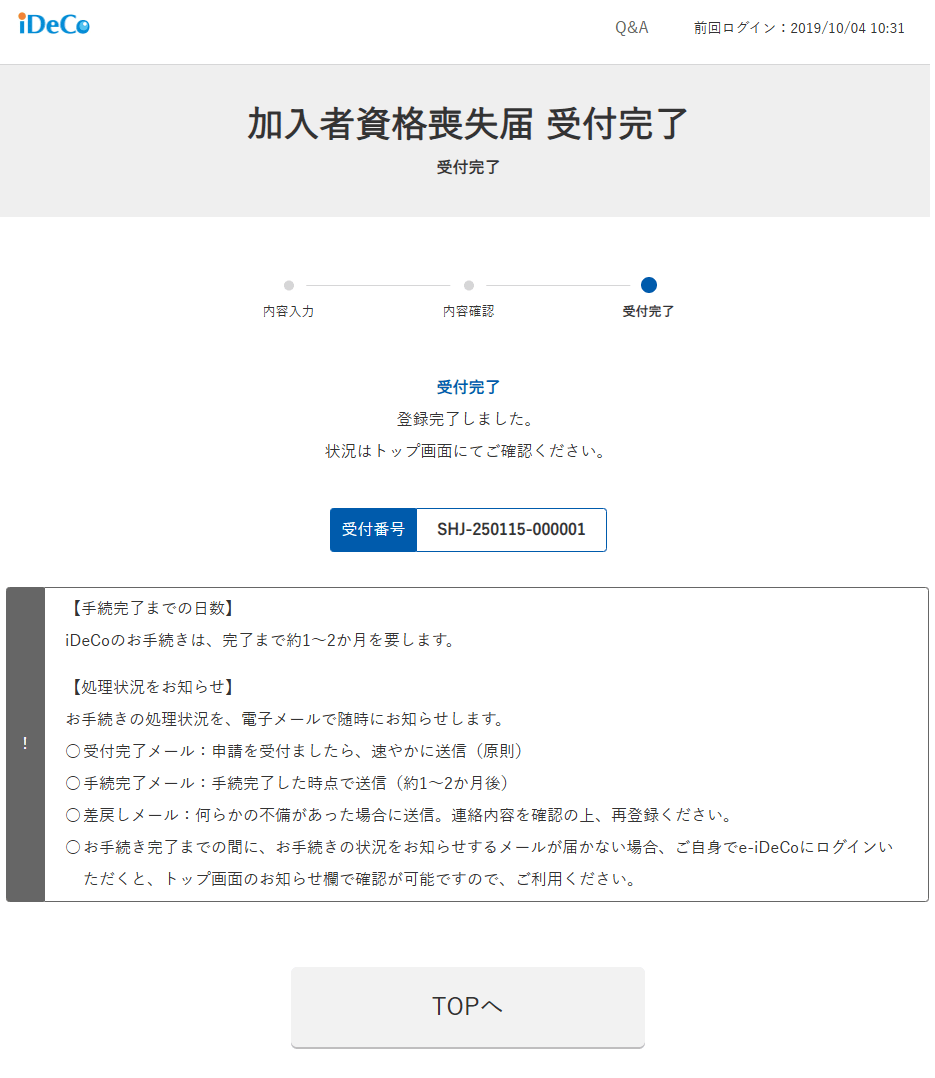The width and height of the screenshot is (935, 1078).
Task: Click the 手続完了メール bullet circle
Action: (x=73, y=783)
